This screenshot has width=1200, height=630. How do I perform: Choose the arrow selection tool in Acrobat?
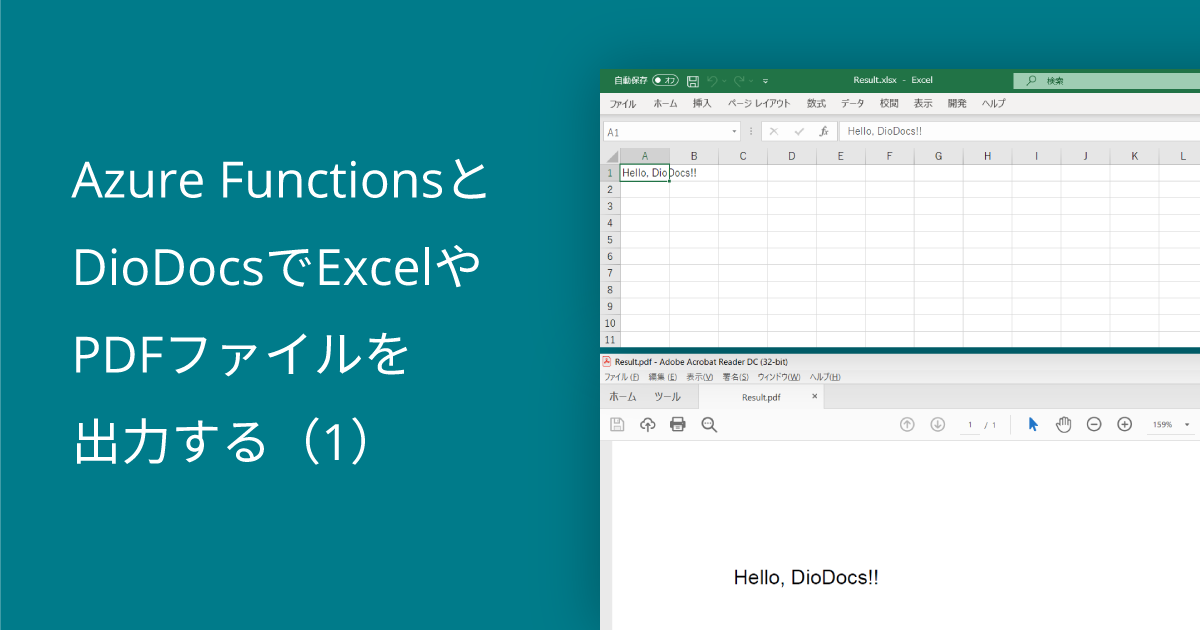click(1033, 425)
